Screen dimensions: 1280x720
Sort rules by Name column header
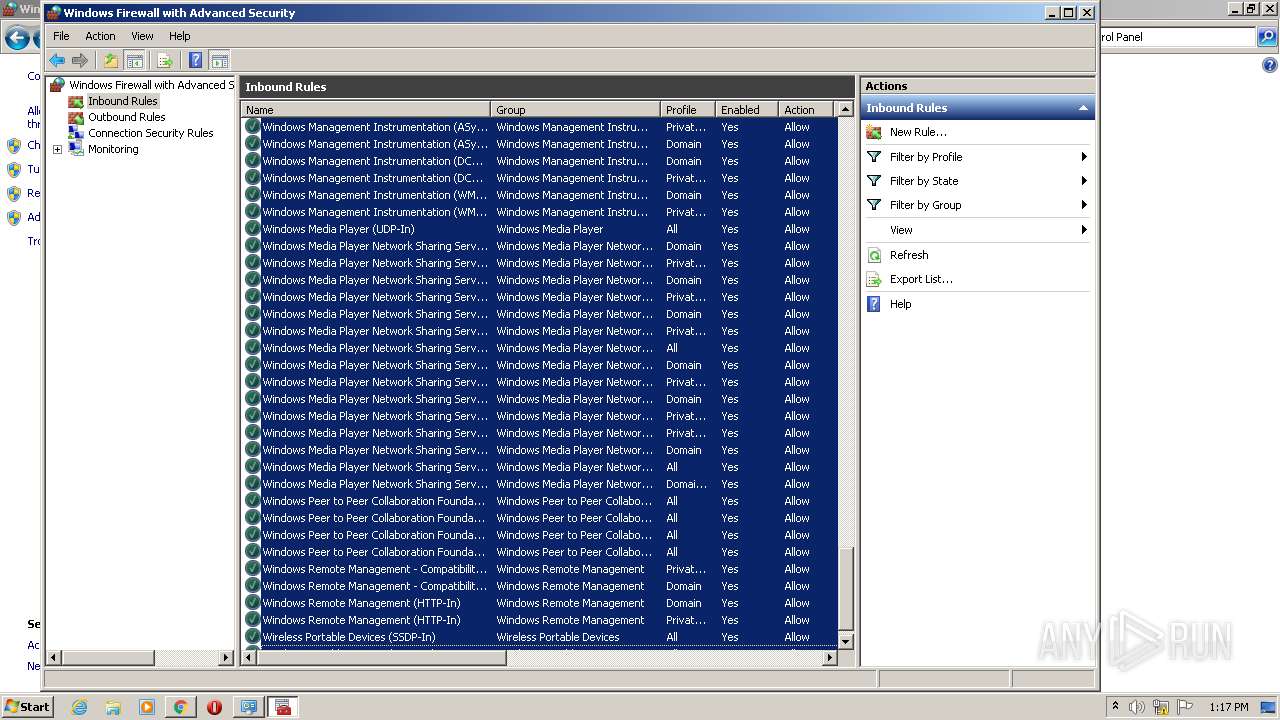(x=365, y=110)
